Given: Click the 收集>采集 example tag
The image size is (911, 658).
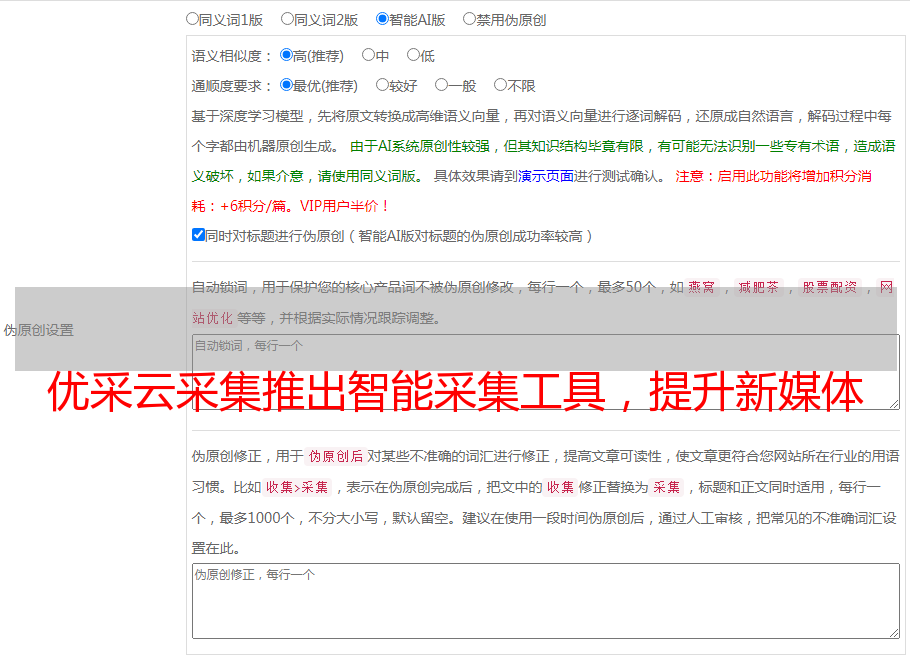Looking at the screenshot, I should pyautogui.click(x=297, y=487).
